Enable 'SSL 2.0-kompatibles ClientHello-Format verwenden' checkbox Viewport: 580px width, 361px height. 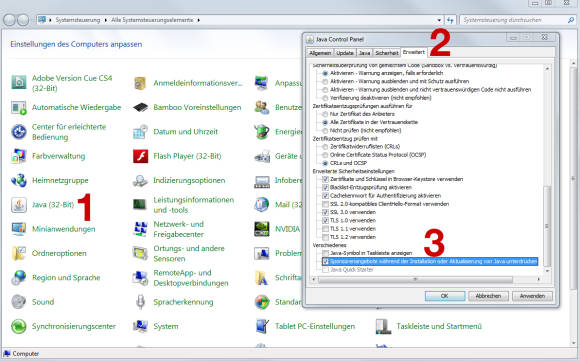(x=325, y=204)
